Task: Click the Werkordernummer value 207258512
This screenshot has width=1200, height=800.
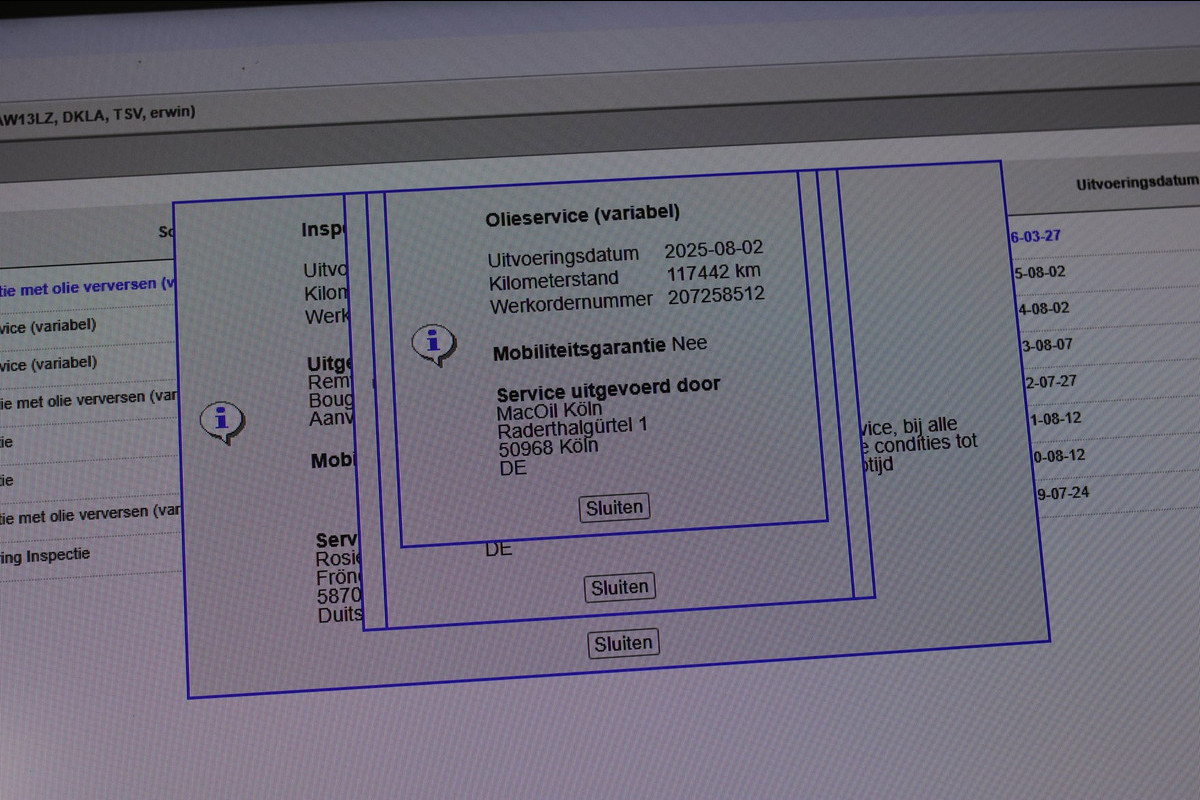Action: pos(715,296)
